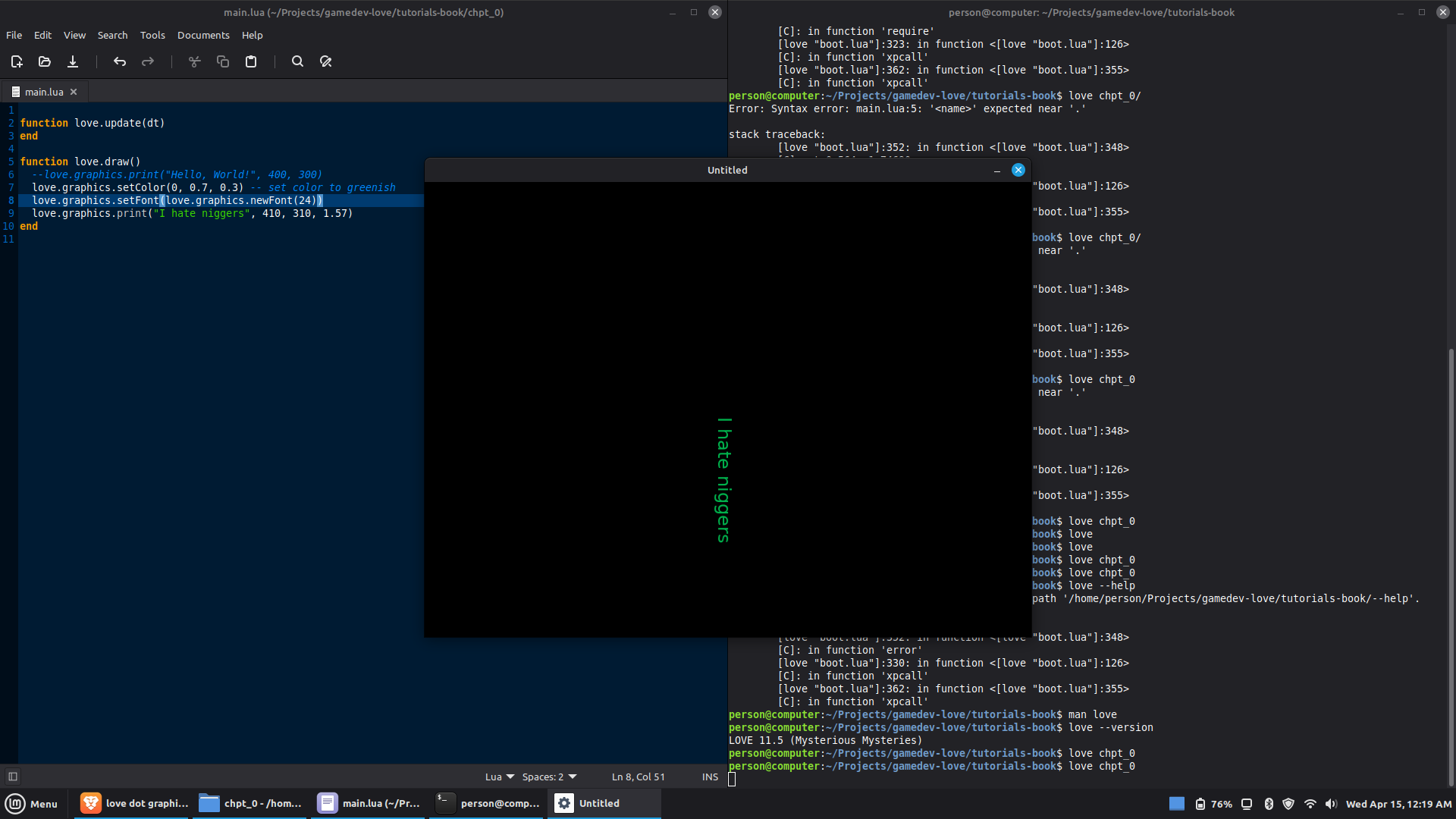1456x819 pixels.
Task: Open the Search and Replace tool
Action: [326, 61]
